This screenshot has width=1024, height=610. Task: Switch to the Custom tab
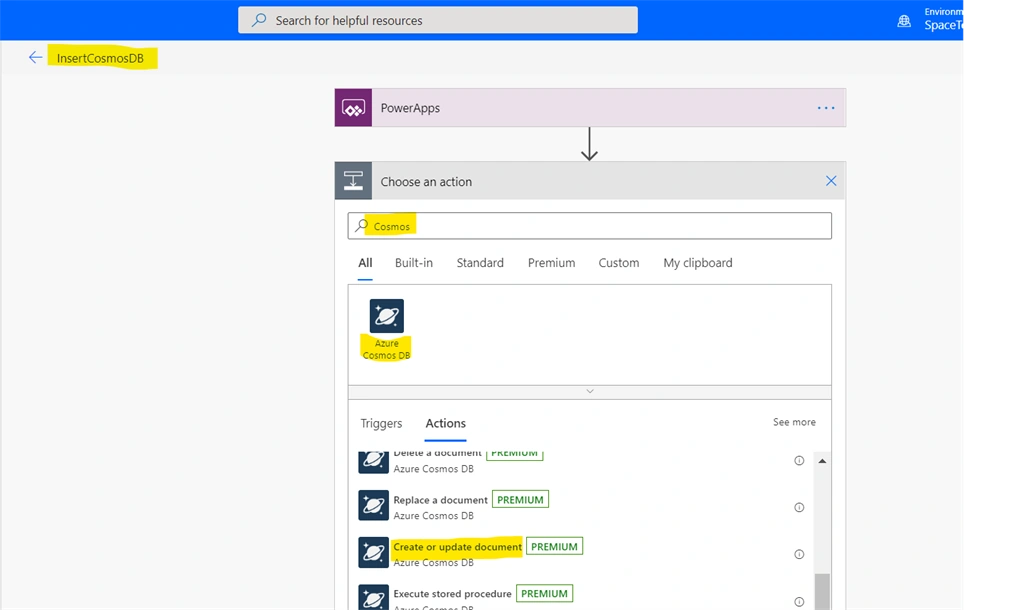(x=618, y=263)
